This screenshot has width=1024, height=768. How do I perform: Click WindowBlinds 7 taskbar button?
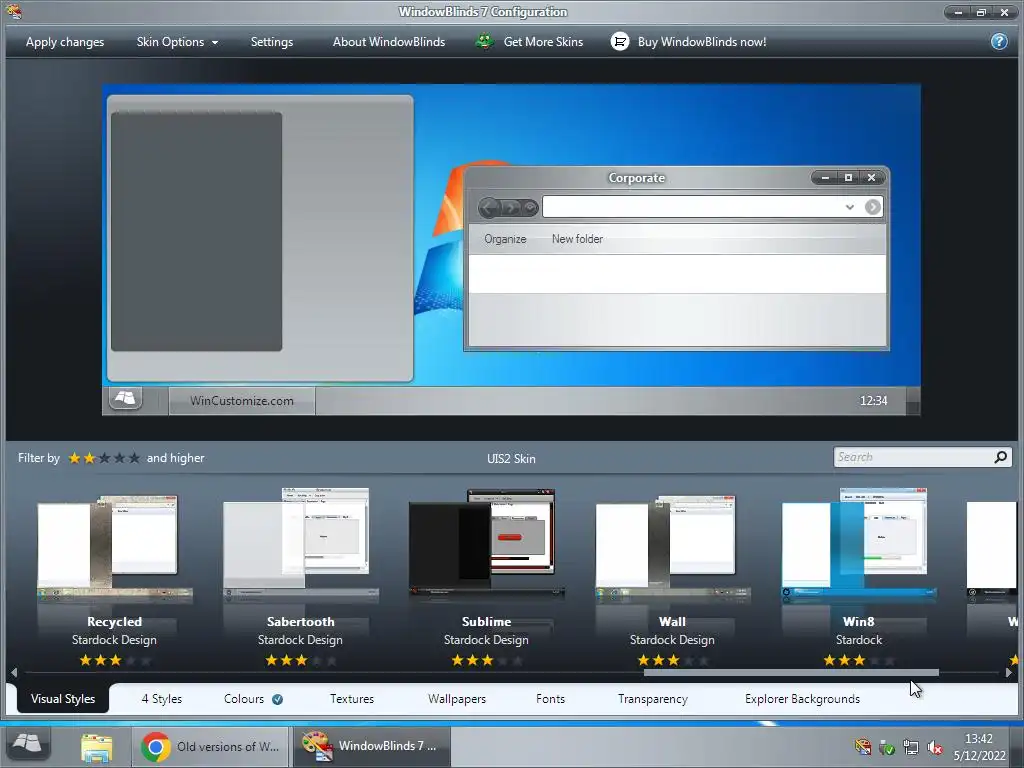372,746
